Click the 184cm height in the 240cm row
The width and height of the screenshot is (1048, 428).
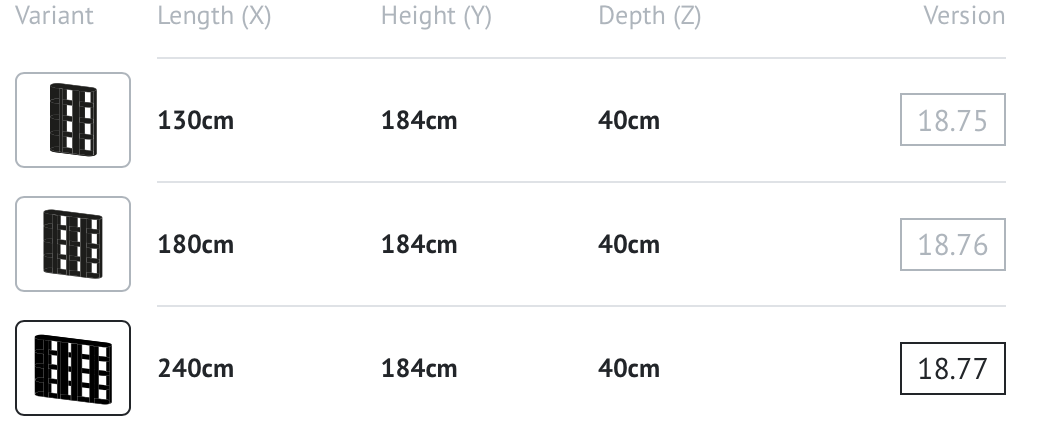coord(419,369)
